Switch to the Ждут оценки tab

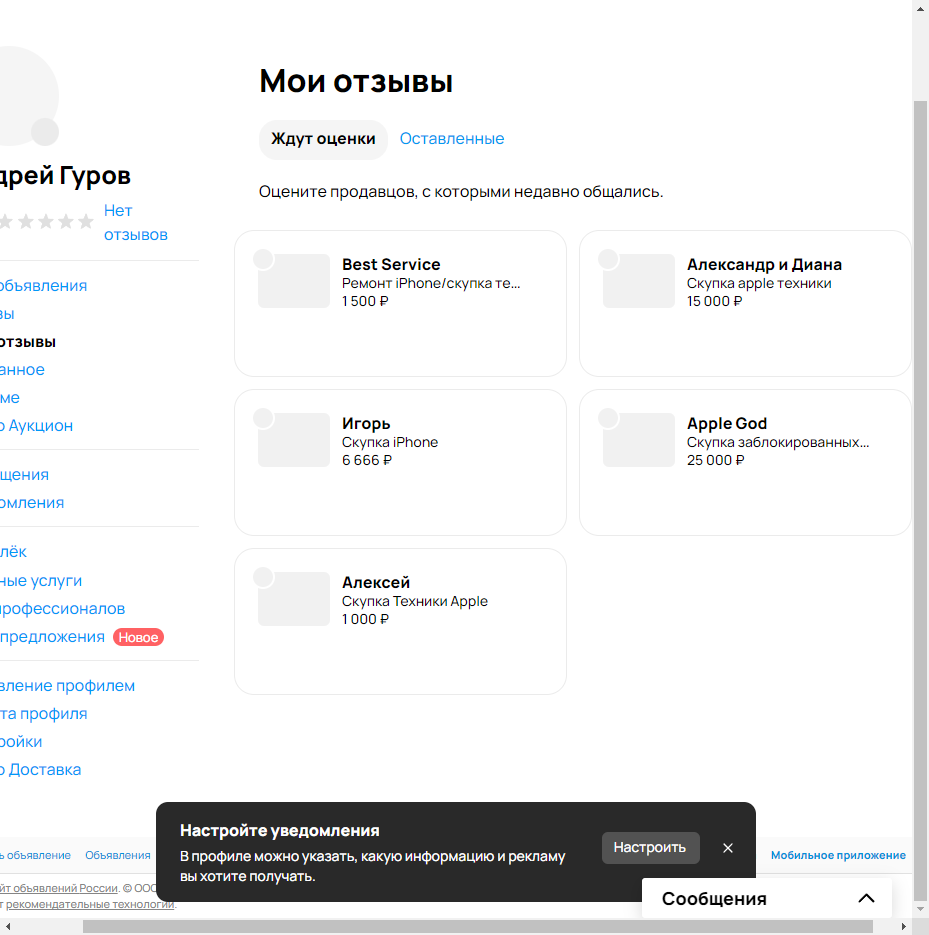(323, 139)
